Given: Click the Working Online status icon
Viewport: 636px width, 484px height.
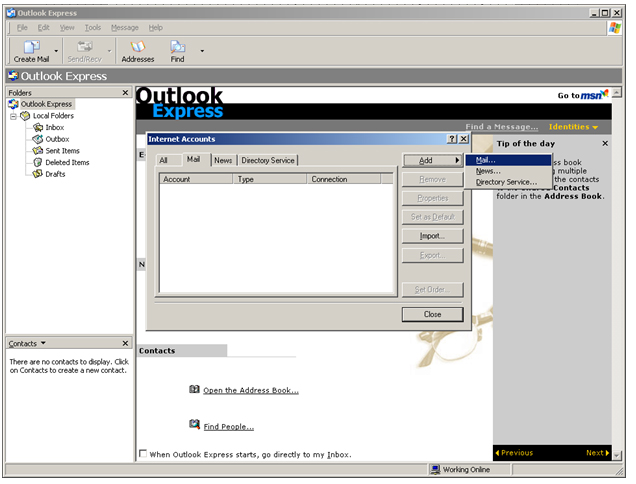Looking at the screenshot, I should click(x=436, y=470).
